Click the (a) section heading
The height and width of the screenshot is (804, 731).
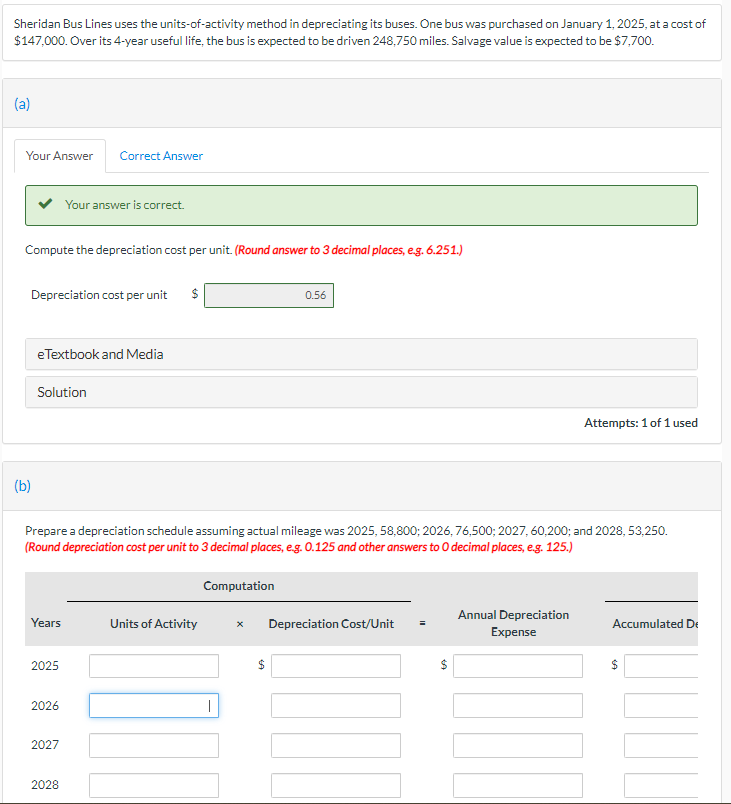tap(22, 104)
